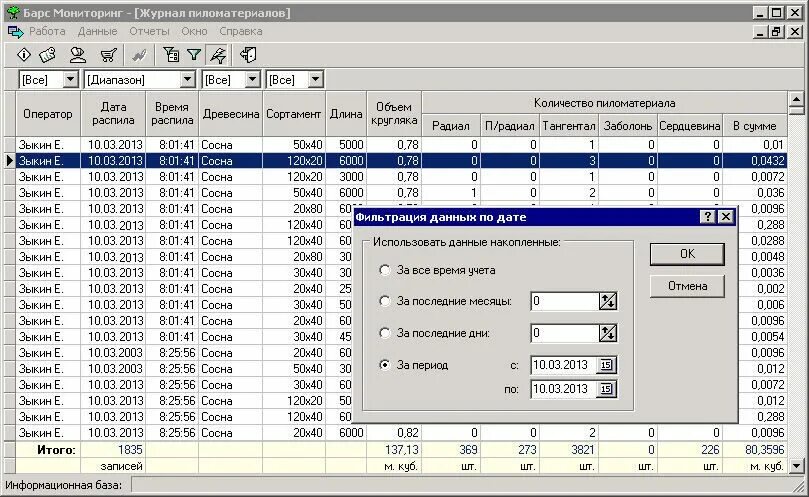This screenshot has height=497, width=809.
Task: Open the MDI document icon beside Работа
Action: pos(15,32)
